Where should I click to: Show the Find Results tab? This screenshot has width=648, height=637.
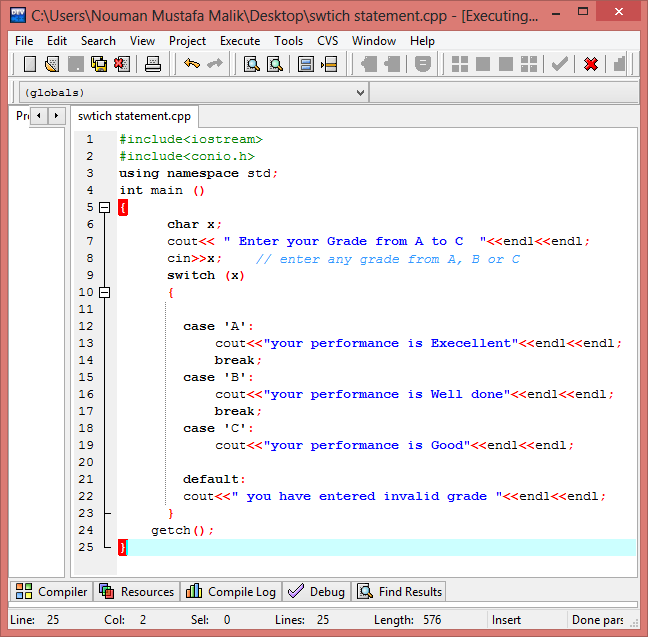coord(399,592)
